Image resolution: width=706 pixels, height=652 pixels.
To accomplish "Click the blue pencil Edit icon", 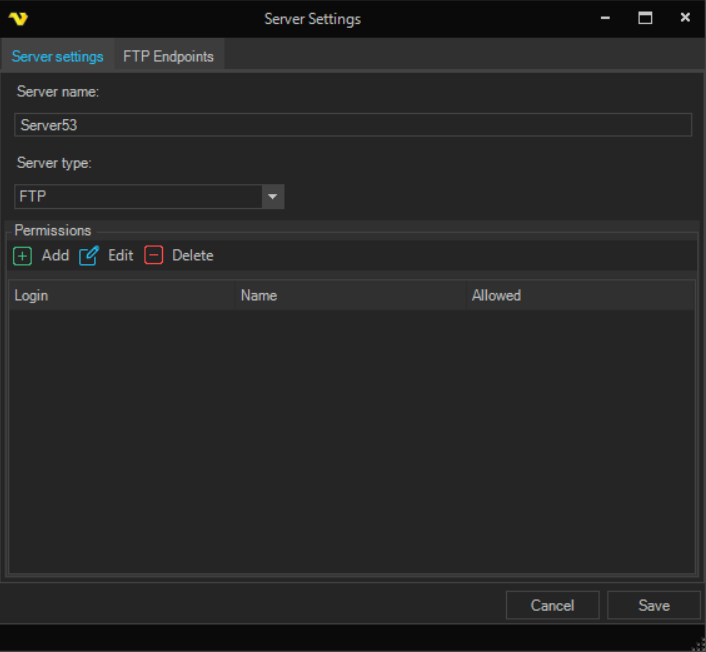I will point(89,255).
